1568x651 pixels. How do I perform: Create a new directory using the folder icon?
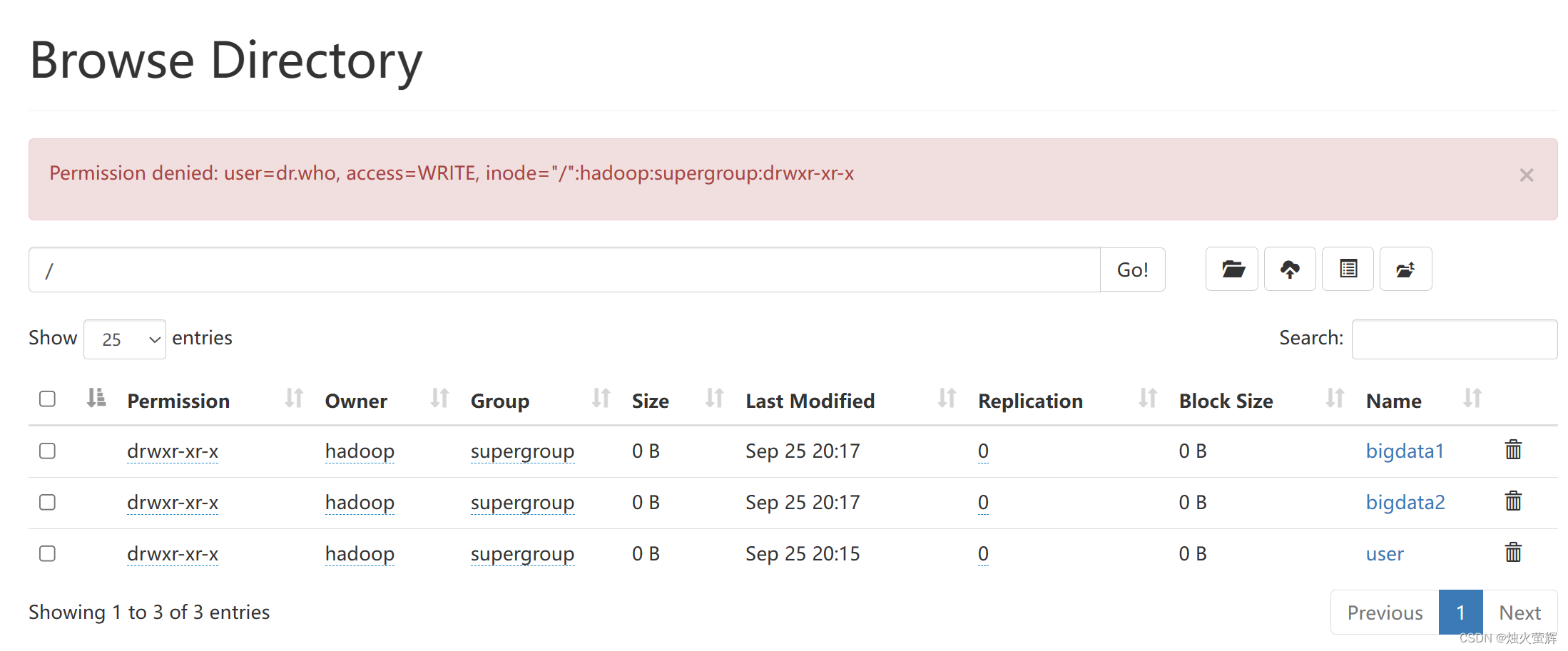[1232, 269]
